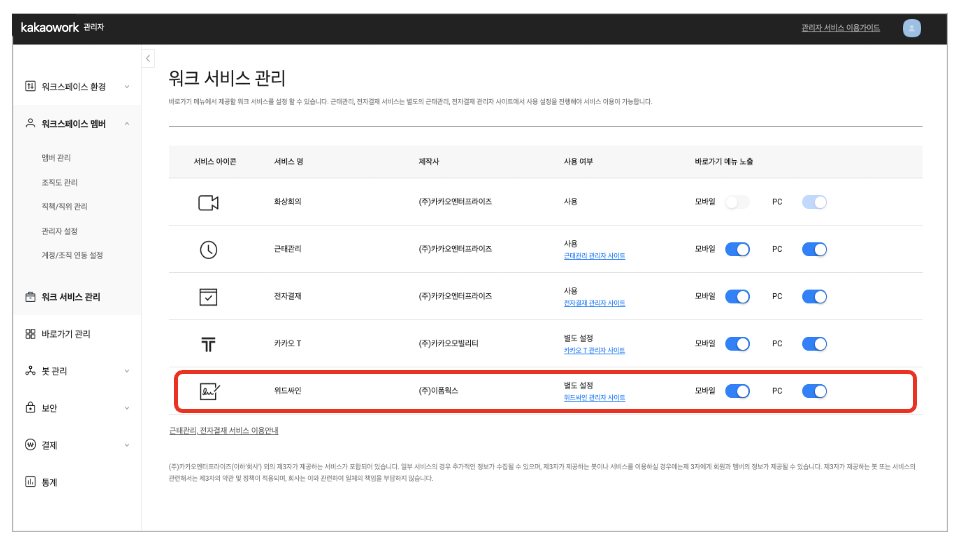
Task: Open 근태관리 관리자 사이트 link
Action: [x=594, y=256]
